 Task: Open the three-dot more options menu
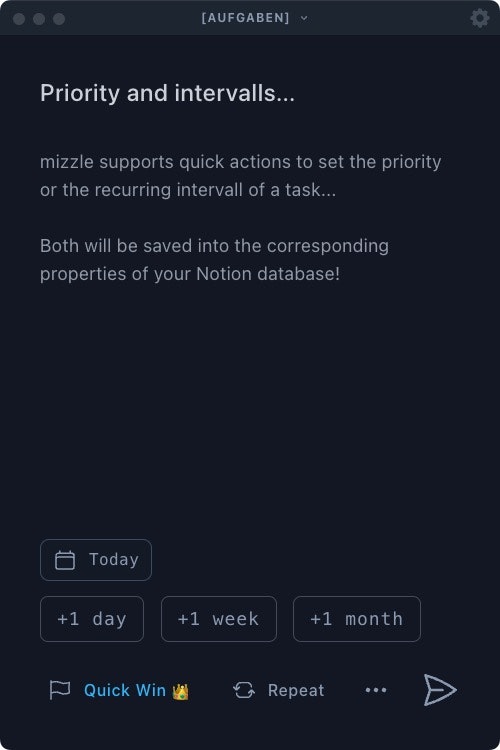click(x=376, y=690)
